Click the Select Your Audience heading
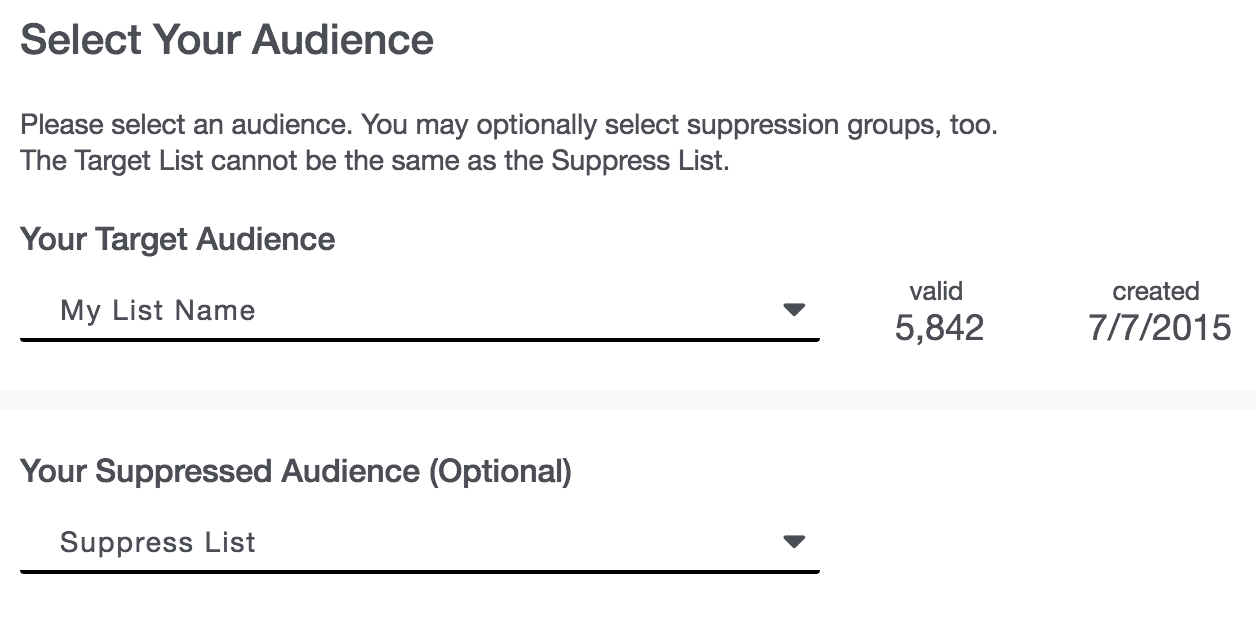The height and width of the screenshot is (624, 1256). [227, 40]
